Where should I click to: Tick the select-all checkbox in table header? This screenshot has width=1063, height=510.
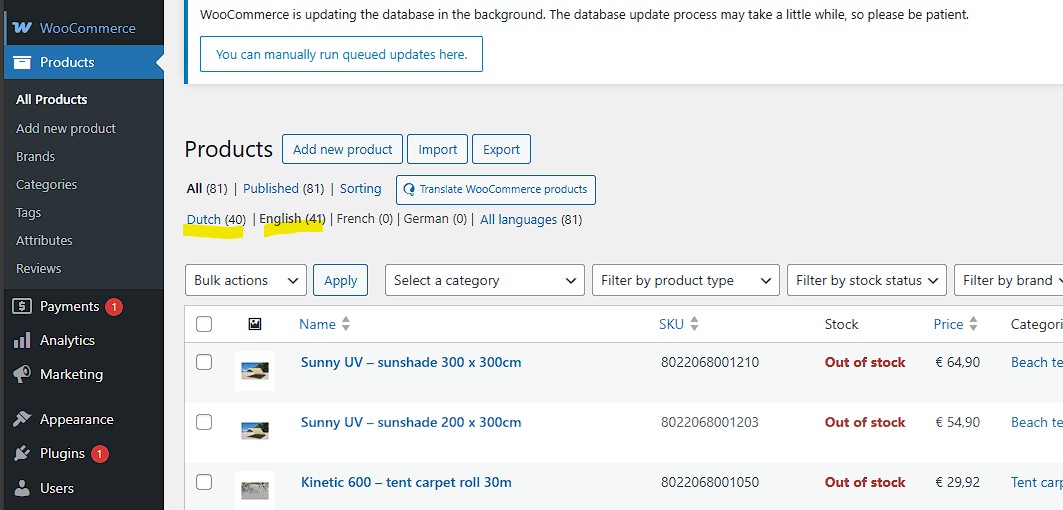click(x=204, y=324)
